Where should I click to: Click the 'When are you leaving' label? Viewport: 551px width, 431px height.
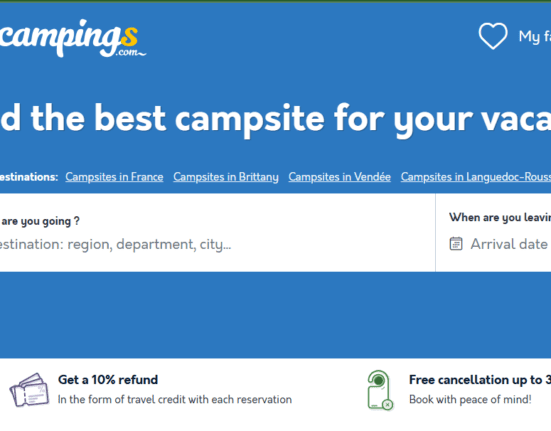500,217
